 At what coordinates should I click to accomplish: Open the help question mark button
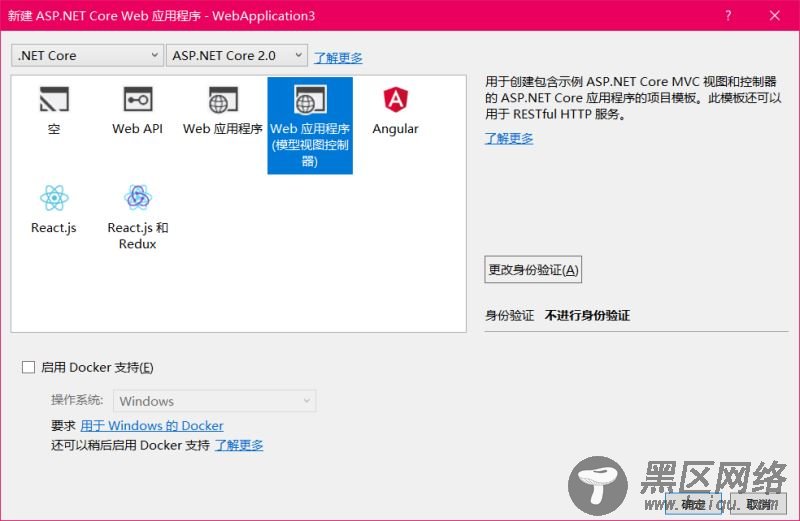click(x=728, y=15)
